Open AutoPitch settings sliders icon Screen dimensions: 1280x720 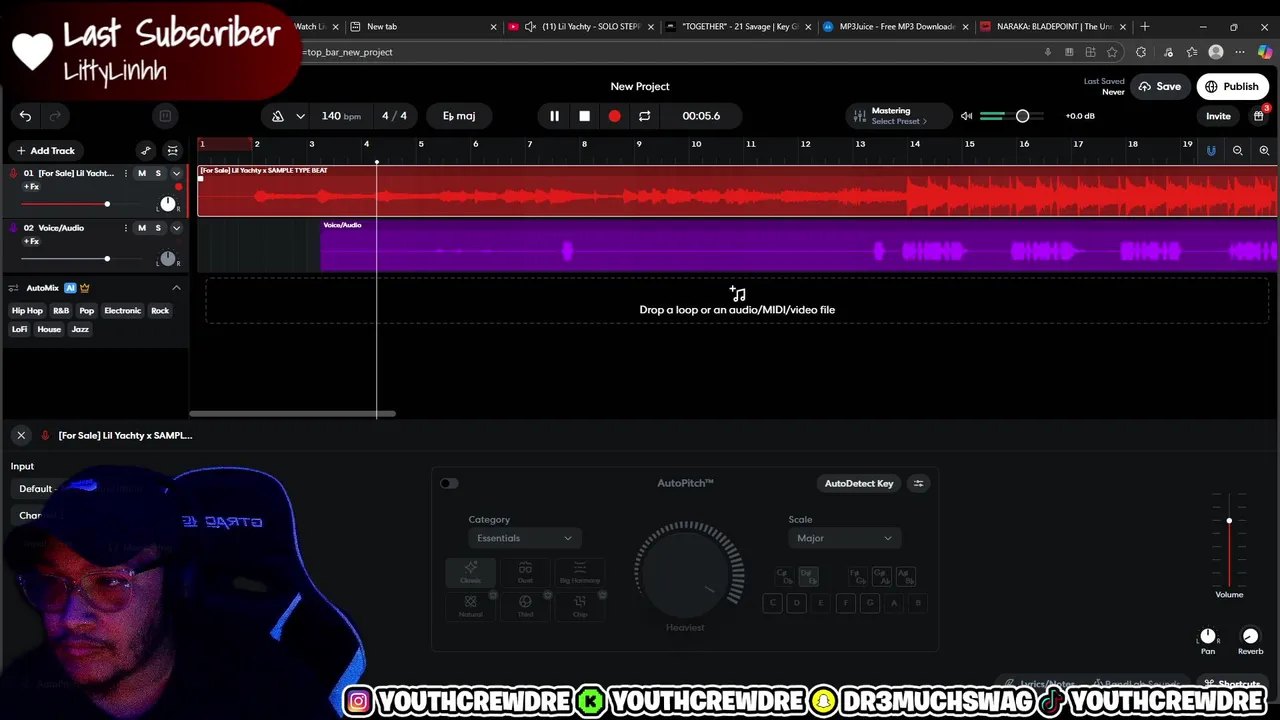919,484
